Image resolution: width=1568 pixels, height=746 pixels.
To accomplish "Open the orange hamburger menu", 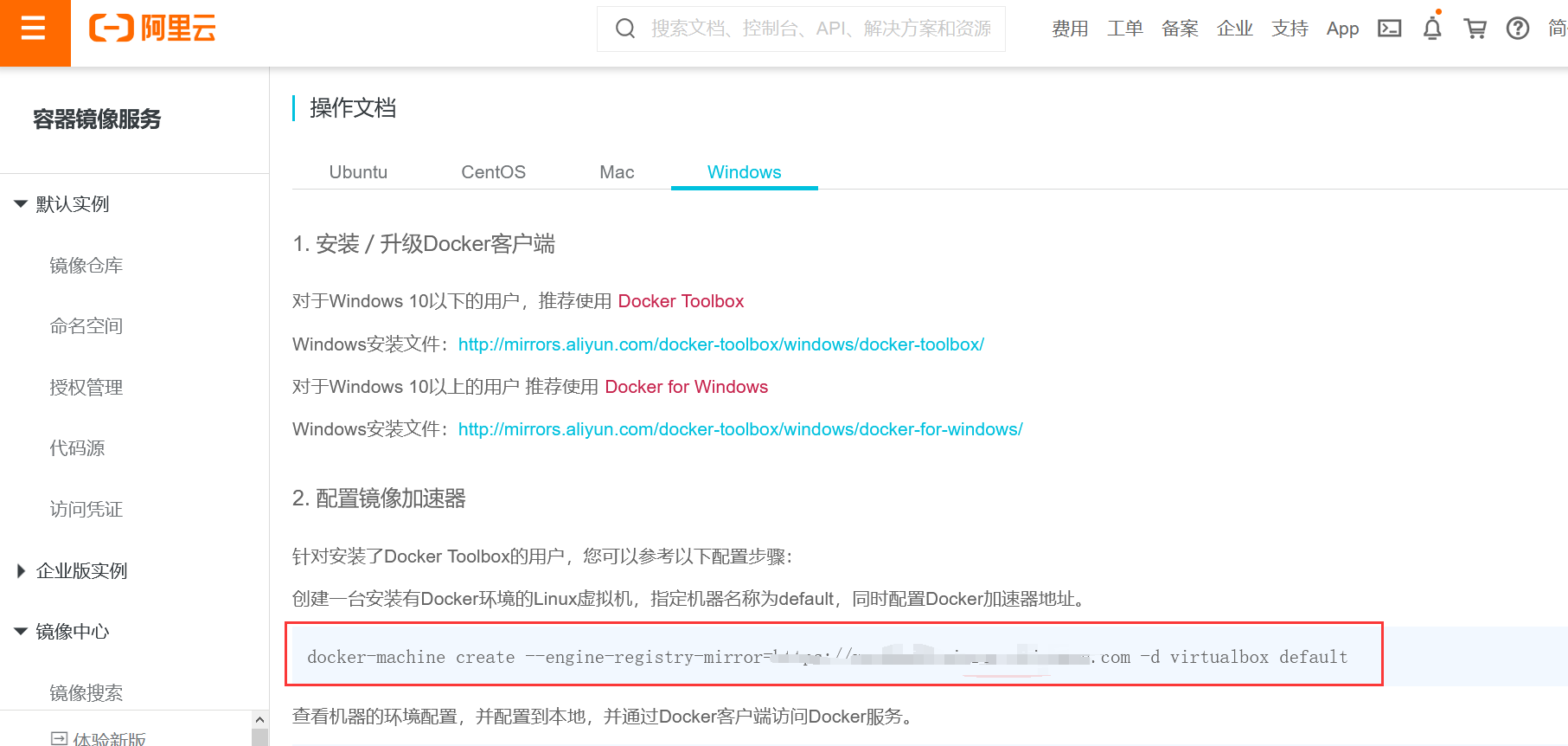I will [35, 30].
